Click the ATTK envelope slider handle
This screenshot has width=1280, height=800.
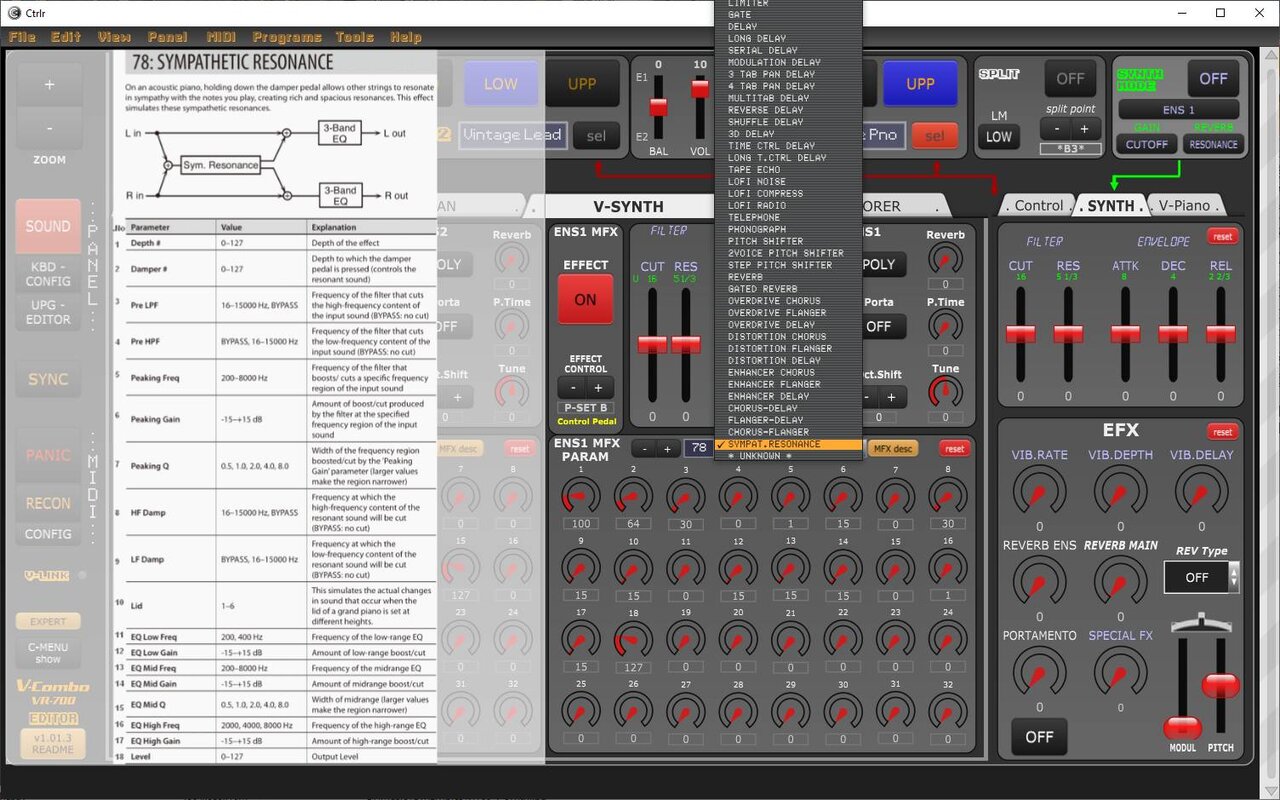pos(1126,334)
